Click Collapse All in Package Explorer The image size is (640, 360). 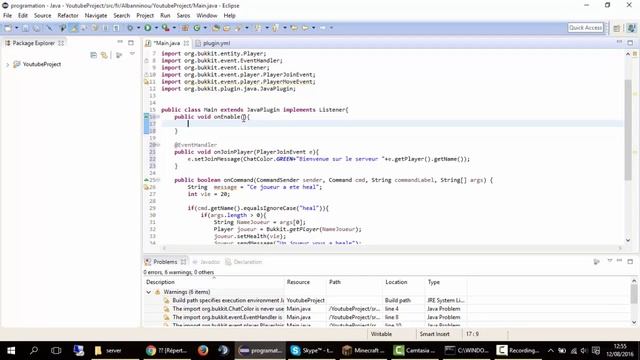(93, 55)
